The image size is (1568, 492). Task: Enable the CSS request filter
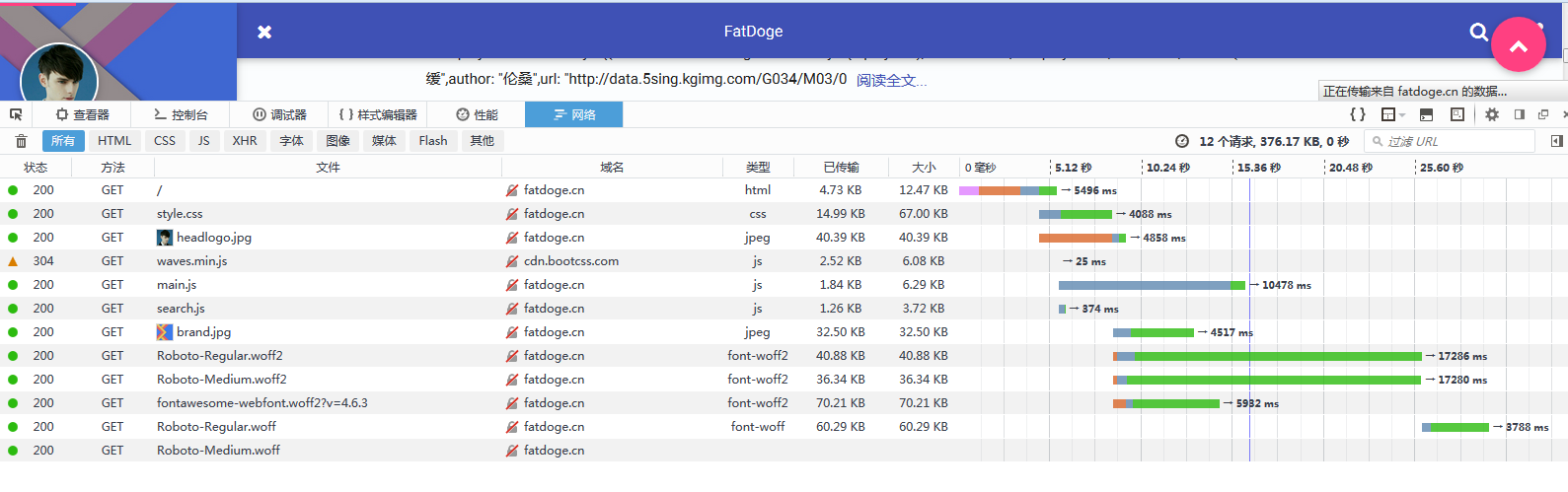tap(165, 142)
